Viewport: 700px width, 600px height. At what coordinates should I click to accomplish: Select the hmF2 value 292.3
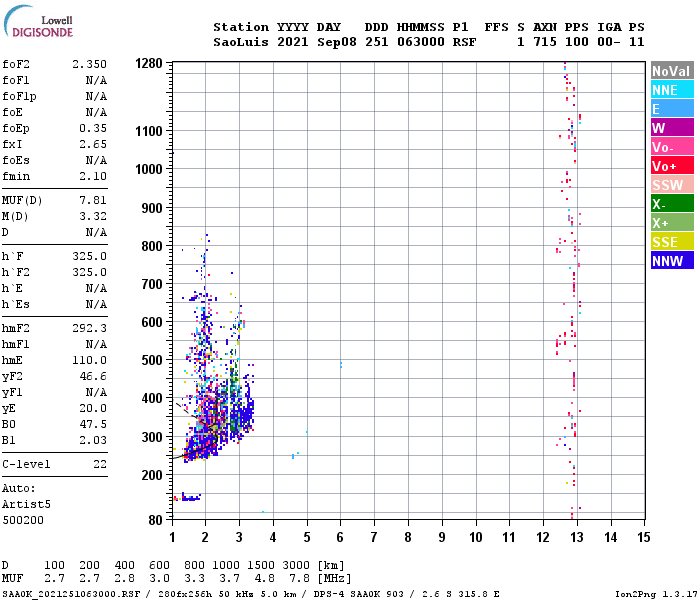click(x=89, y=328)
